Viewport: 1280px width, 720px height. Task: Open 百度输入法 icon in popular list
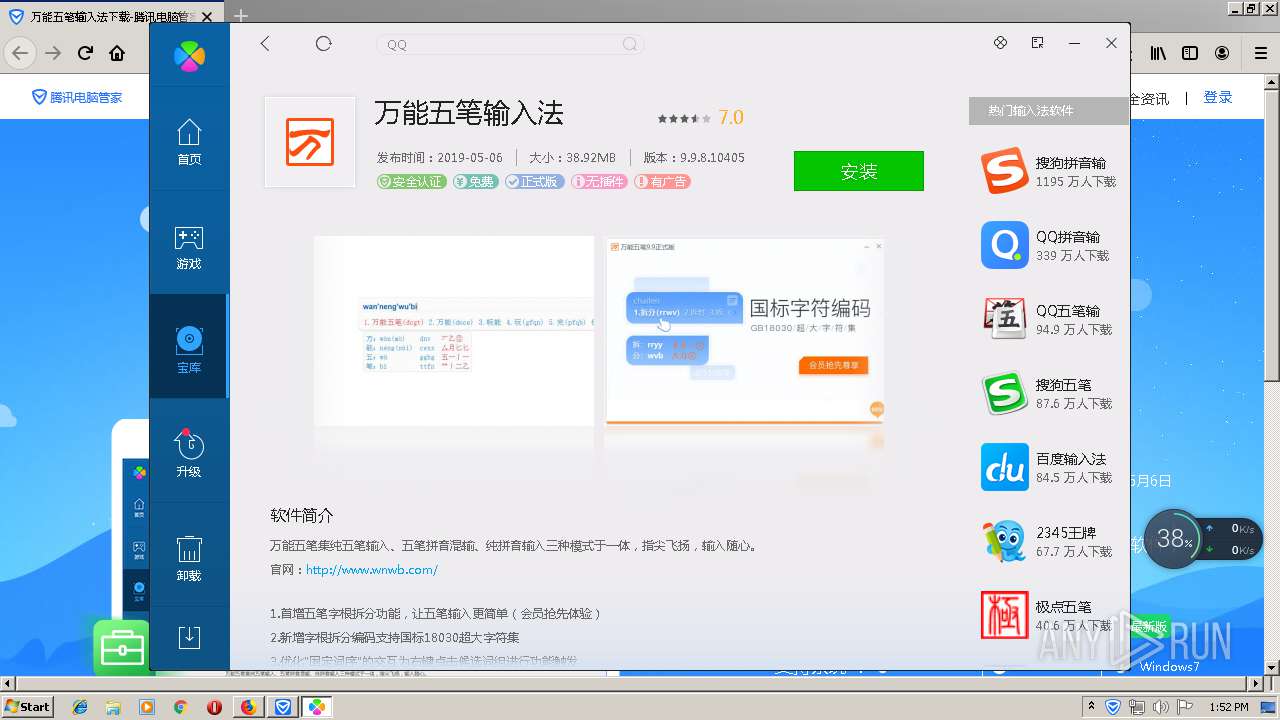pyautogui.click(x=1004, y=467)
